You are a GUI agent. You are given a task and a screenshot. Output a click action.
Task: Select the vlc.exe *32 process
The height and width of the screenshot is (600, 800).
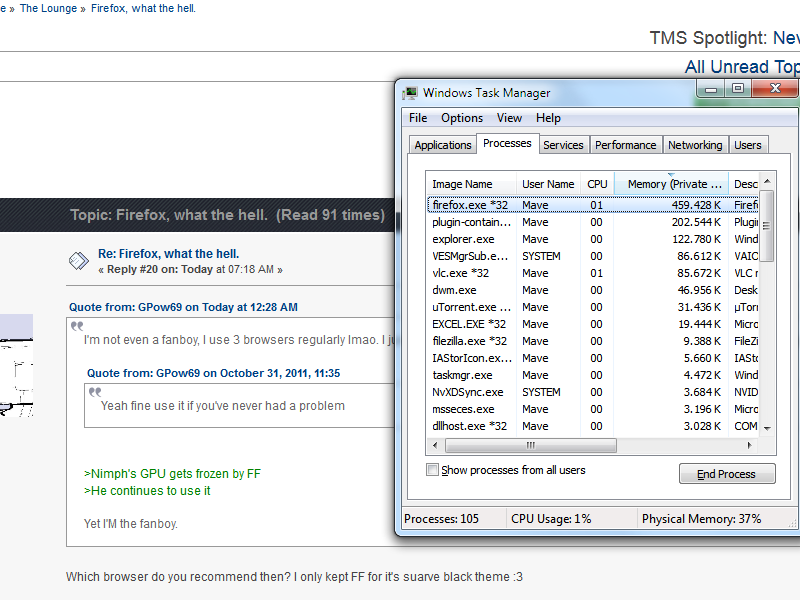(593, 273)
